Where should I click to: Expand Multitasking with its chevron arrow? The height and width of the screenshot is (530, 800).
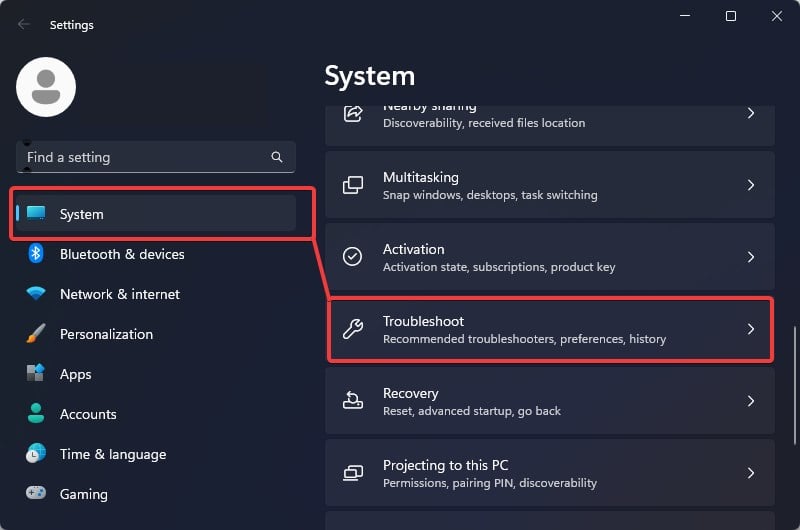(751, 185)
